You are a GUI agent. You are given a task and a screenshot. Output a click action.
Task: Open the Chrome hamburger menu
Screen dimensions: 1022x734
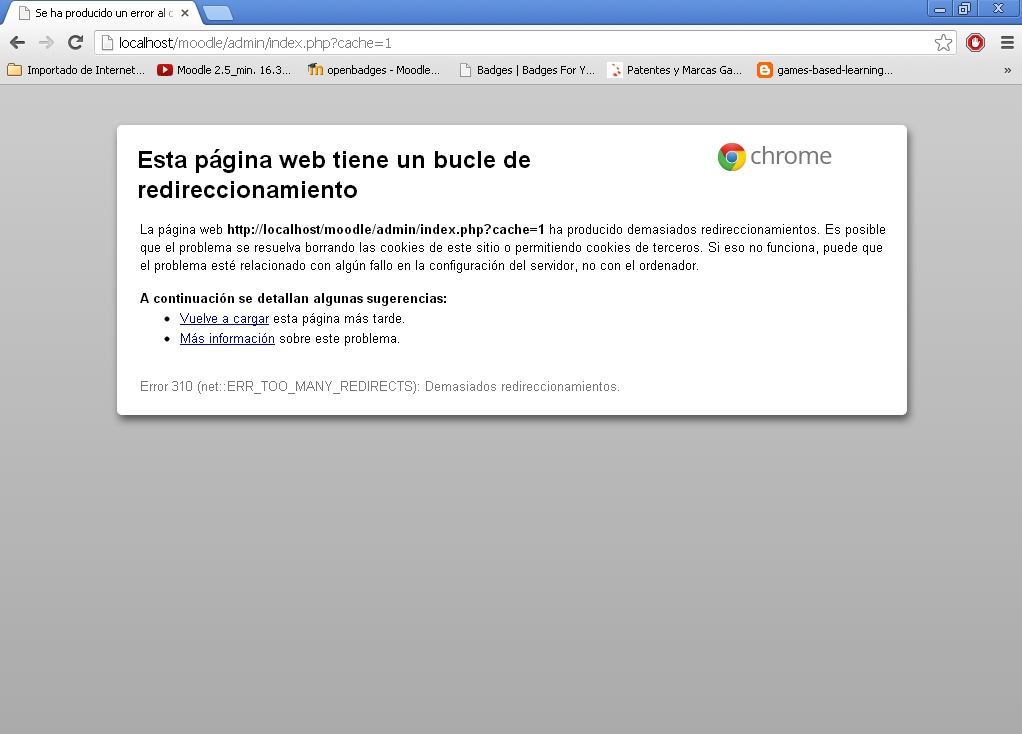click(x=1007, y=42)
